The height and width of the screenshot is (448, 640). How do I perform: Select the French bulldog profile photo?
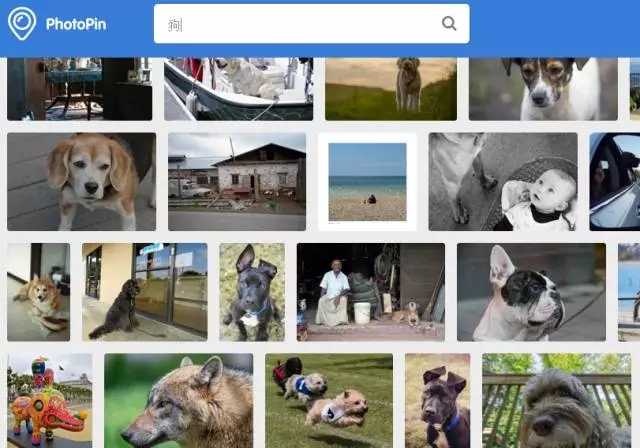[531, 292]
